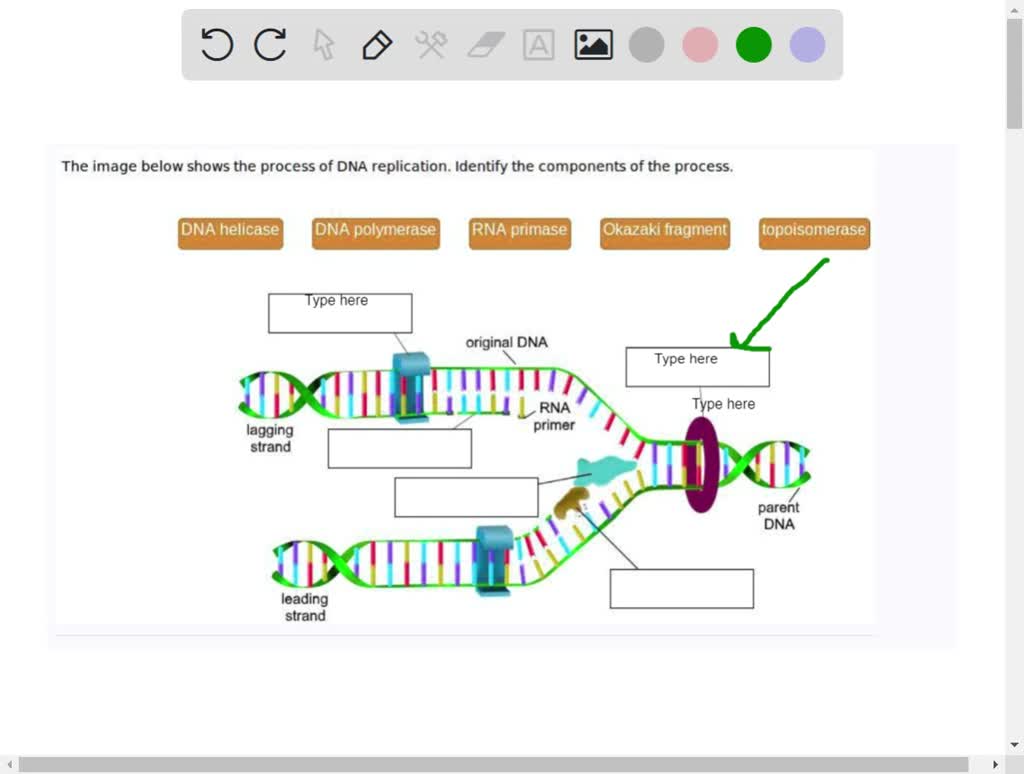Select the DNA polymerase label
This screenshot has height=774, width=1024.
coord(375,232)
